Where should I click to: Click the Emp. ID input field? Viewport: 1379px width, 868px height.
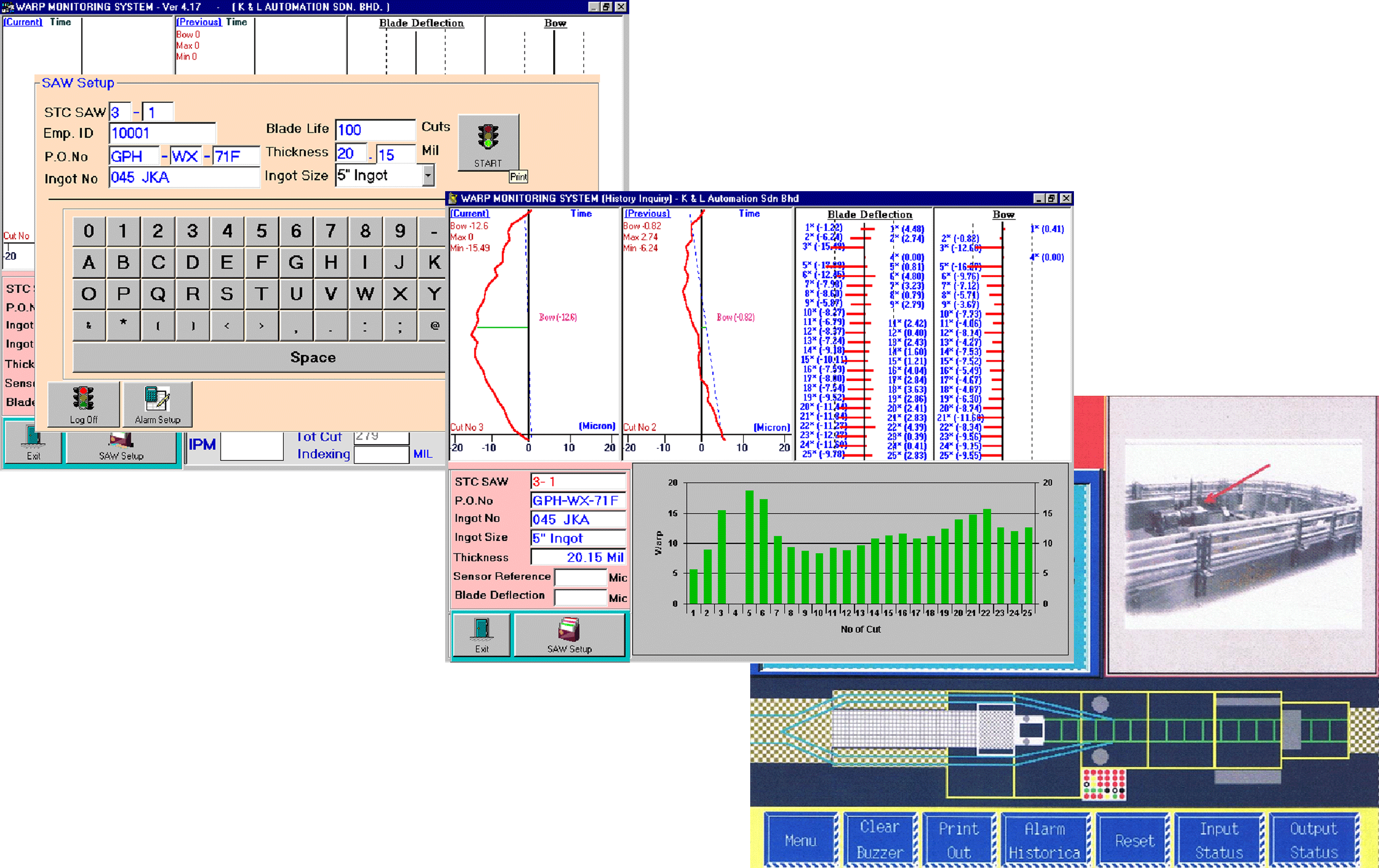(162, 133)
